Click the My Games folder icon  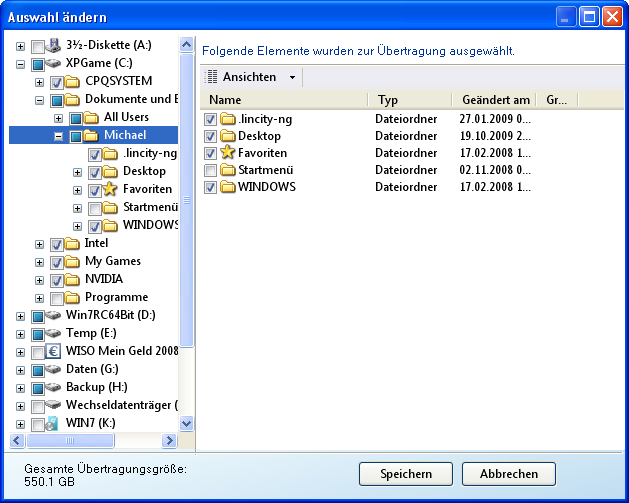[72, 262]
